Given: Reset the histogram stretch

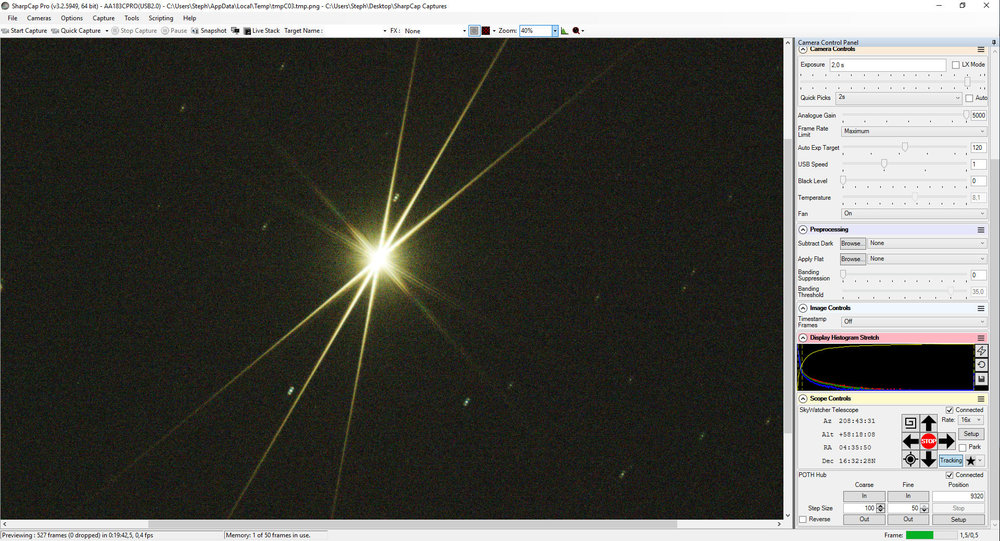Looking at the screenshot, I should pyautogui.click(x=981, y=365).
